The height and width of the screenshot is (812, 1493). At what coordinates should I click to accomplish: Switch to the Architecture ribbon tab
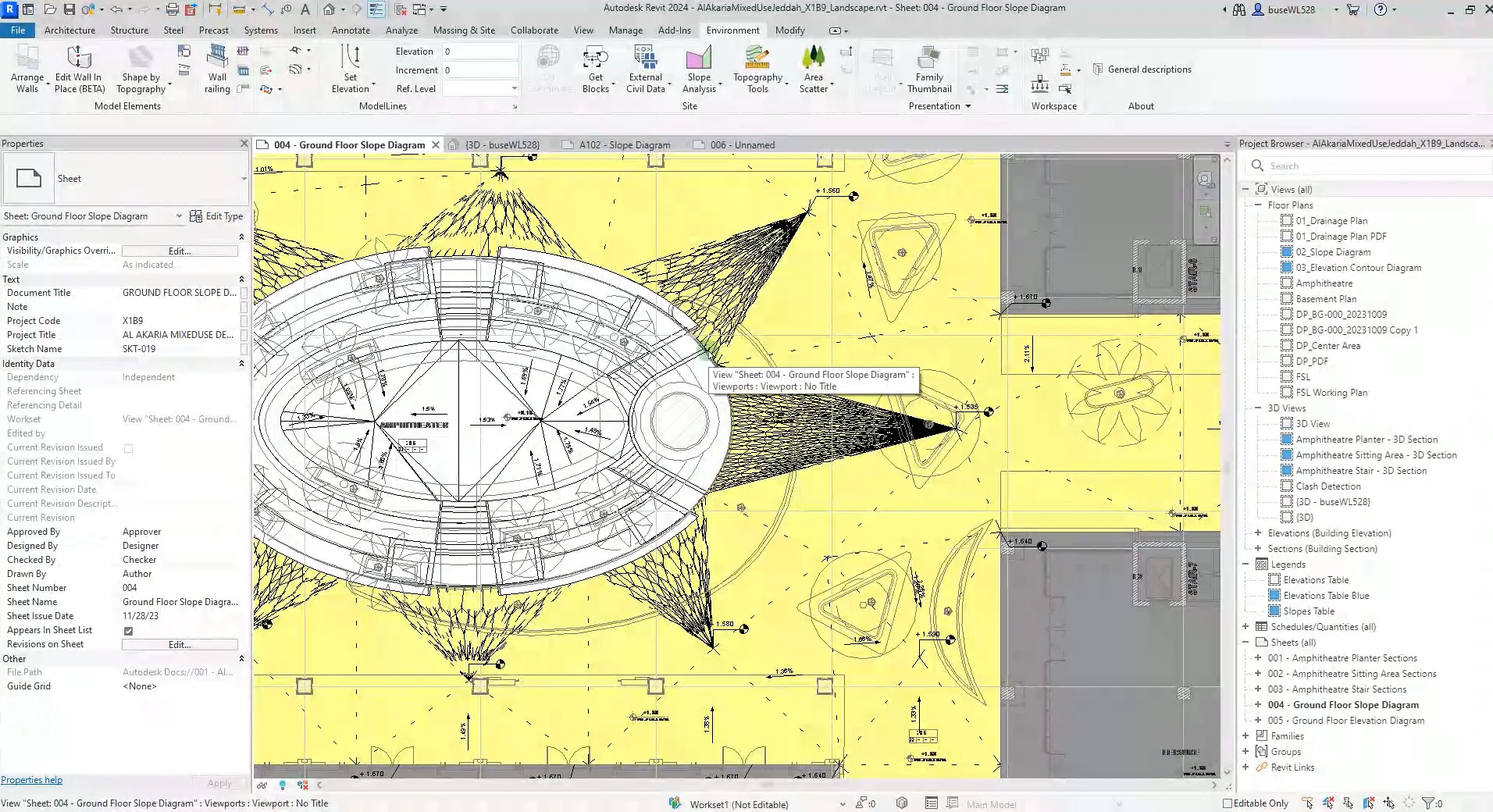(69, 30)
